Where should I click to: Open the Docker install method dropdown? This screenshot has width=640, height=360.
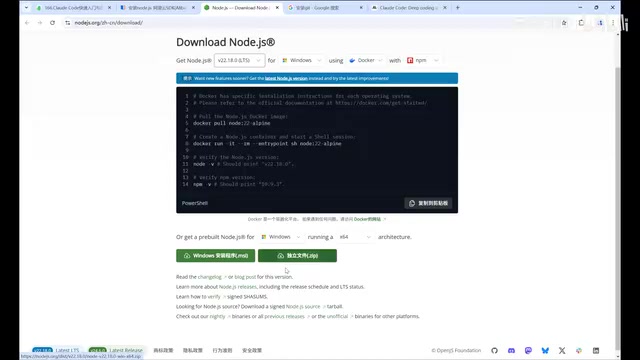click(366, 60)
